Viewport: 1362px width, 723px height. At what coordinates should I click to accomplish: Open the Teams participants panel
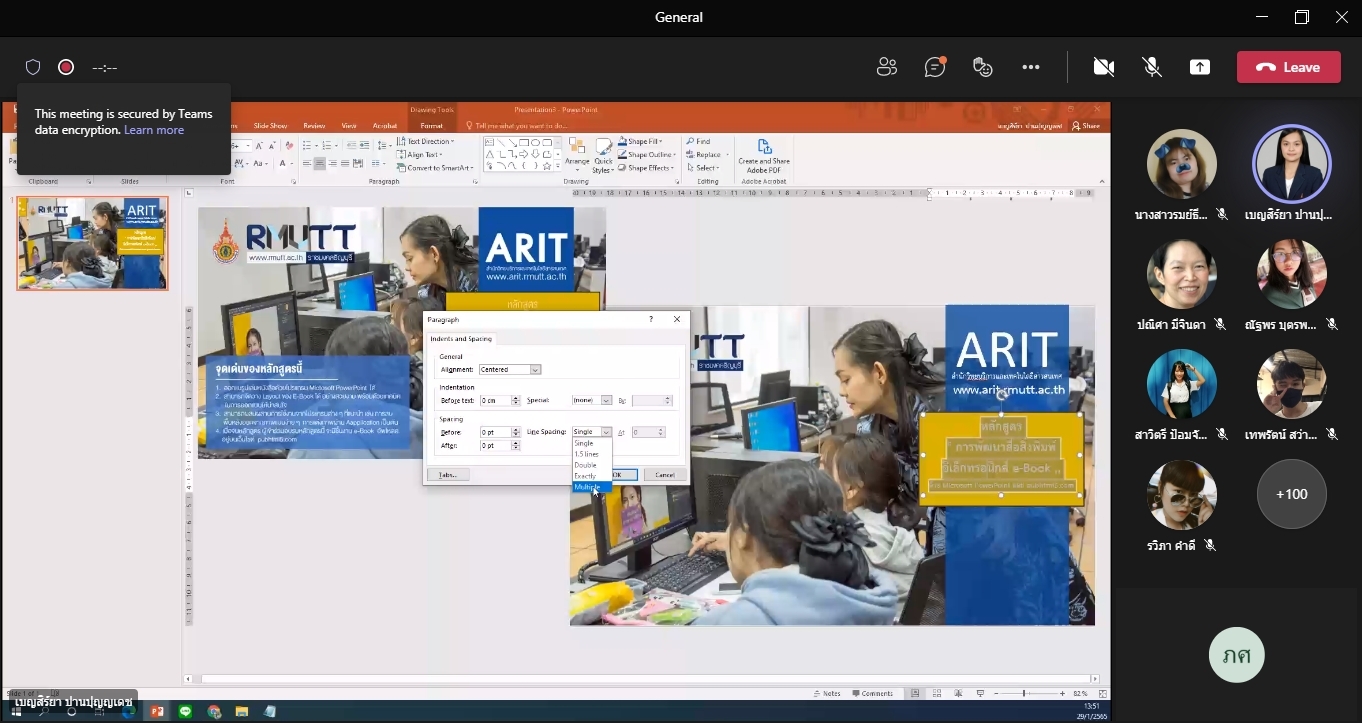[887, 67]
